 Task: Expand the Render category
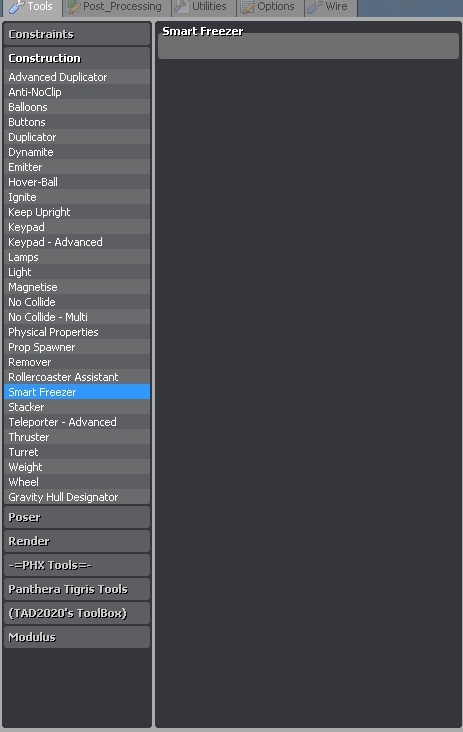click(77, 541)
